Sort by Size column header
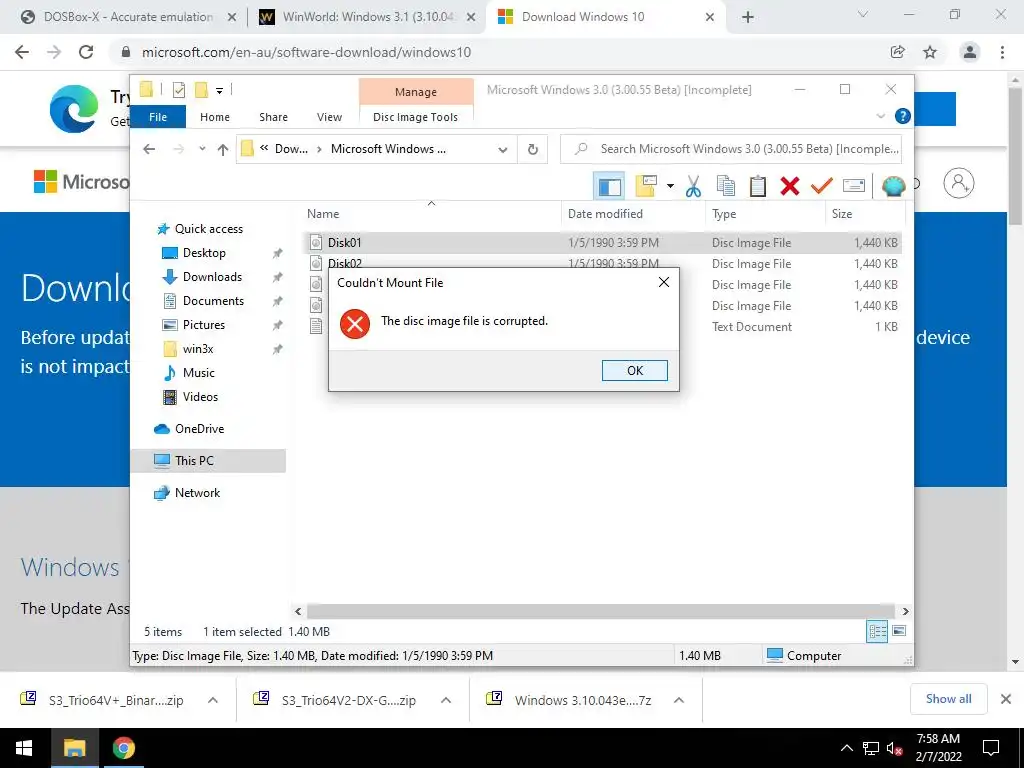Screen dimensions: 1024x768 [x=865, y=214]
